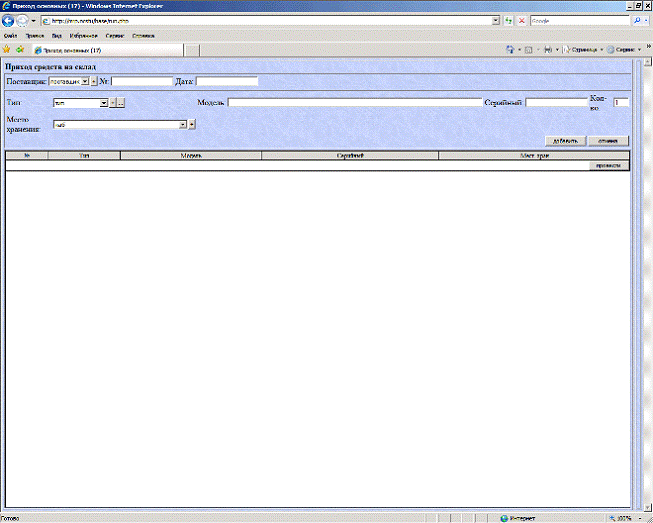Click the Stop loading X icon
Viewport: 653px width, 523px height.
point(522,21)
